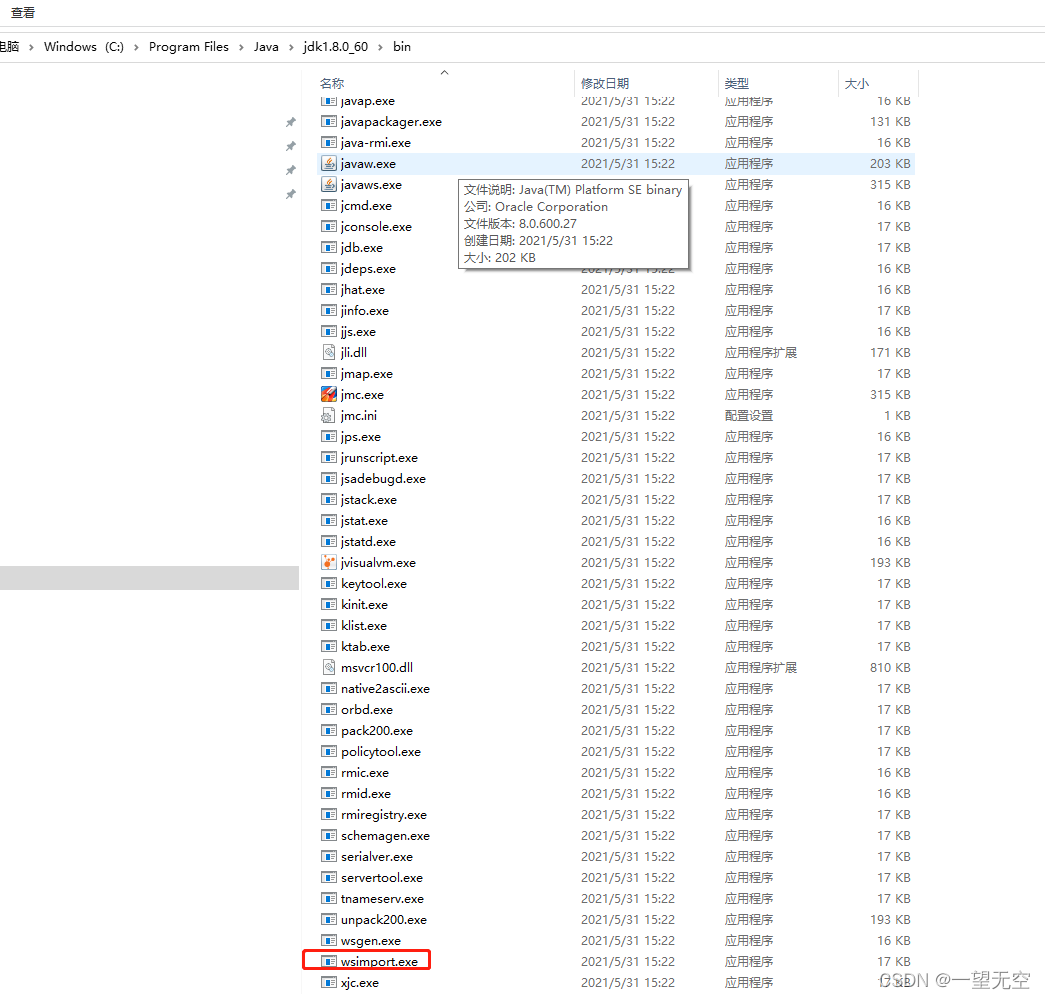Select the file name jstack.exe
Image resolution: width=1045 pixels, height=999 pixels.
369,500
